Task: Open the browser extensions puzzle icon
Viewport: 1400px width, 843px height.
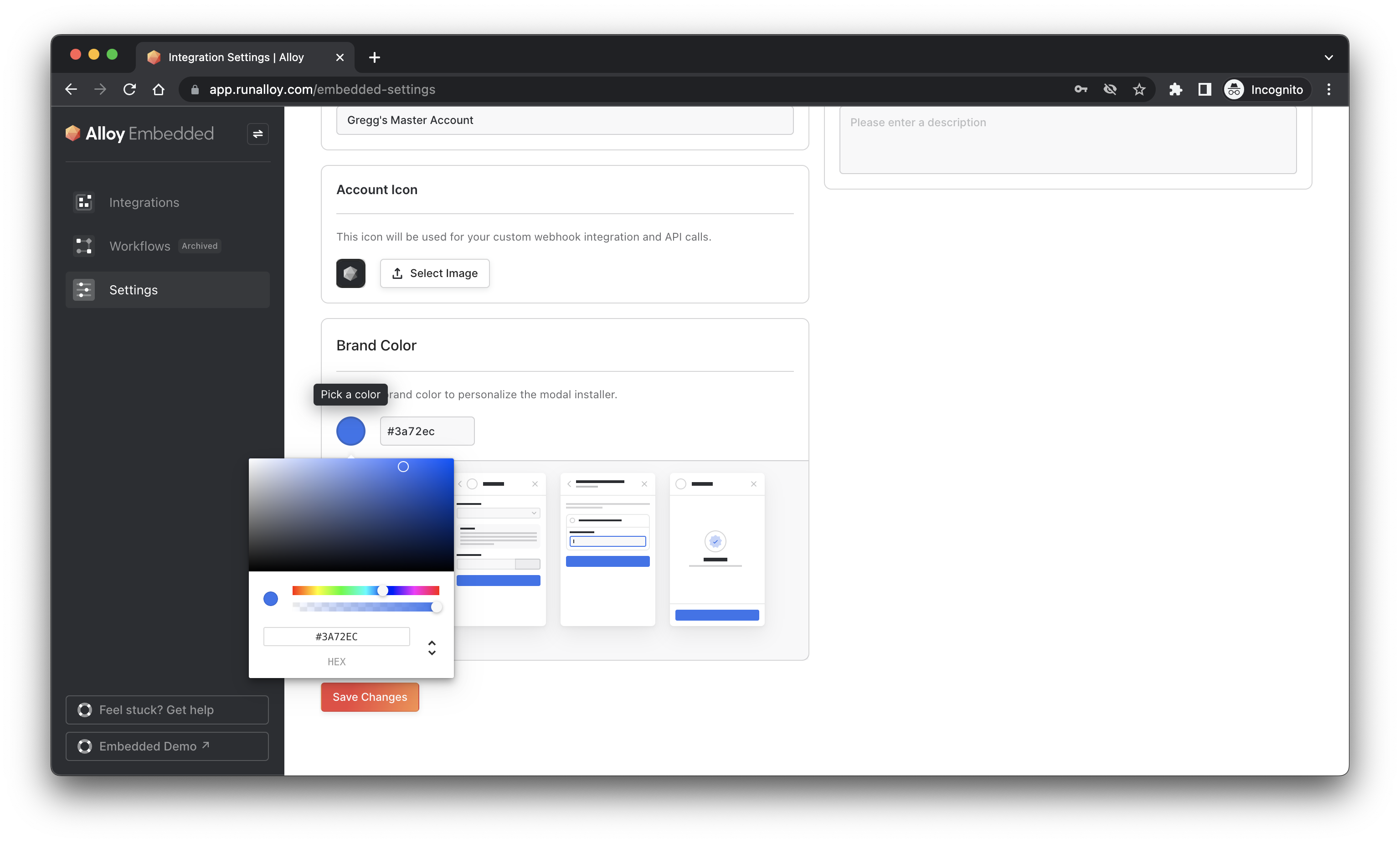Action: [1175, 89]
